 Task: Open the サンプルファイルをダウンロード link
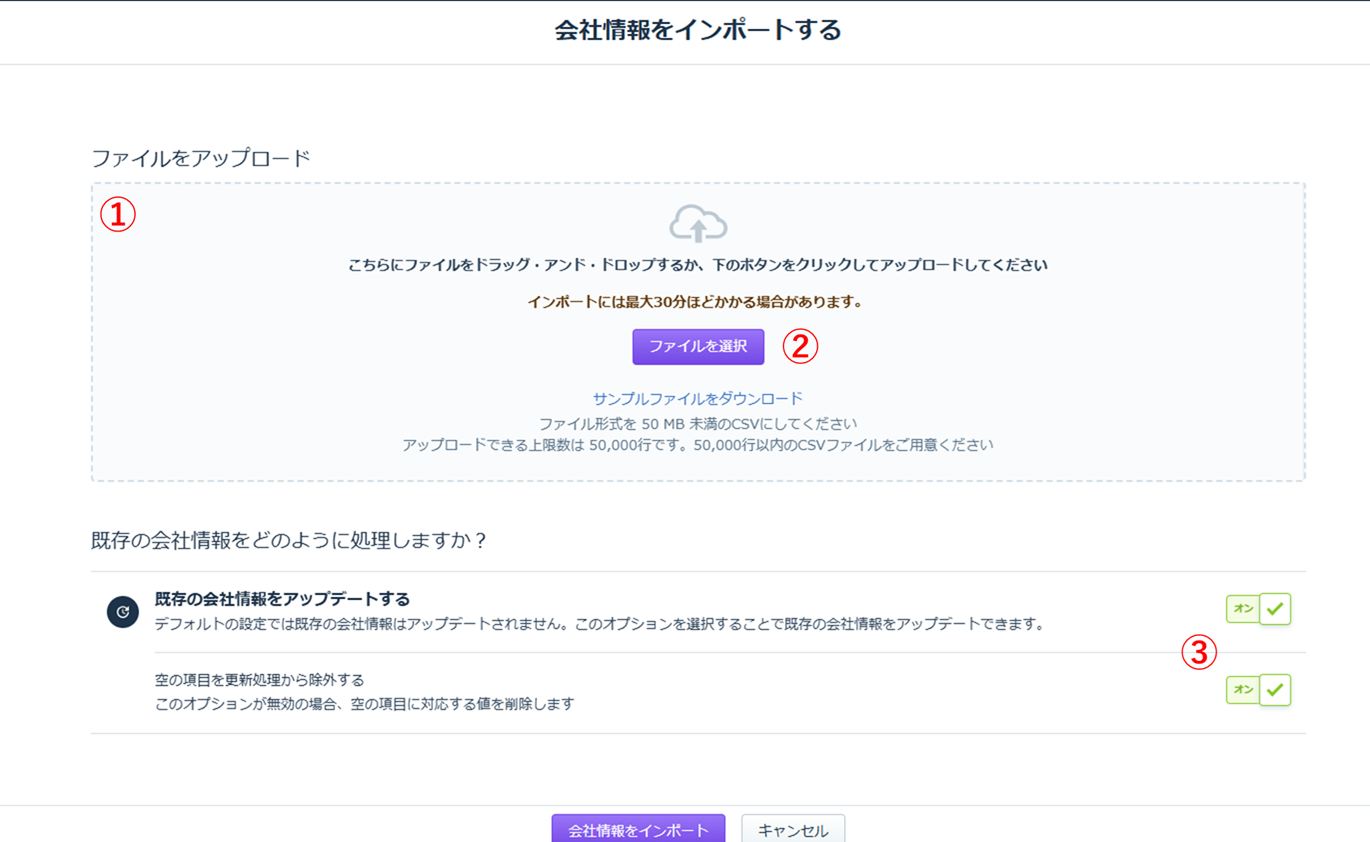[698, 398]
